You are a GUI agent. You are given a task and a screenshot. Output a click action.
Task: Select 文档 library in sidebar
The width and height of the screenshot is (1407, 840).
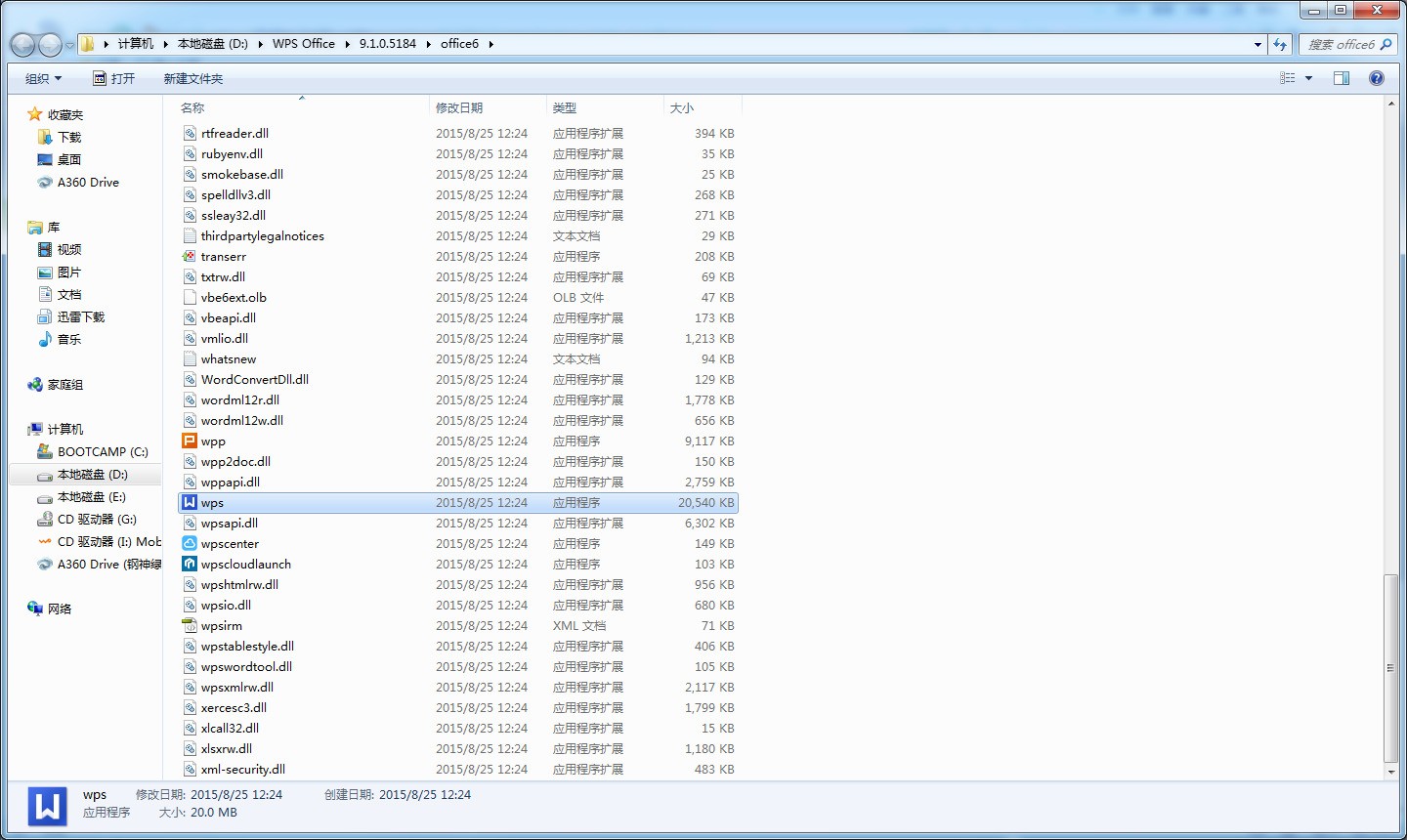pyautogui.click(x=69, y=294)
